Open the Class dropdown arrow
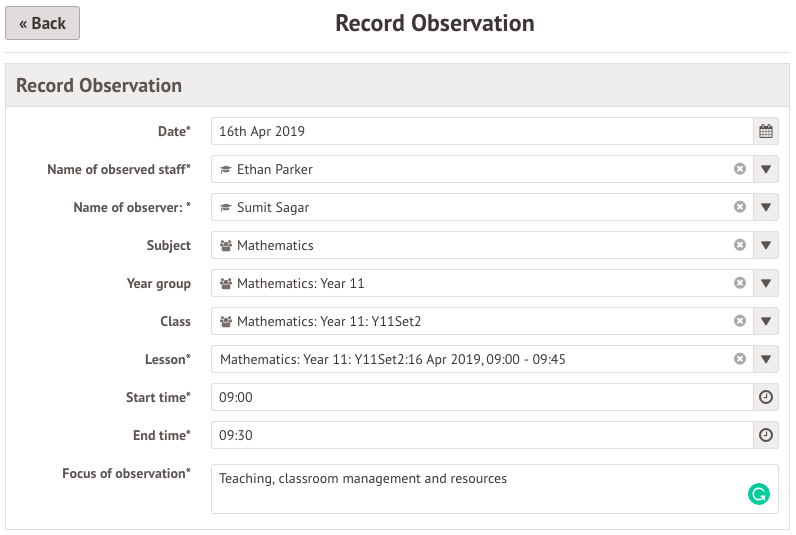Viewport: 796px width, 535px height. [x=765, y=321]
